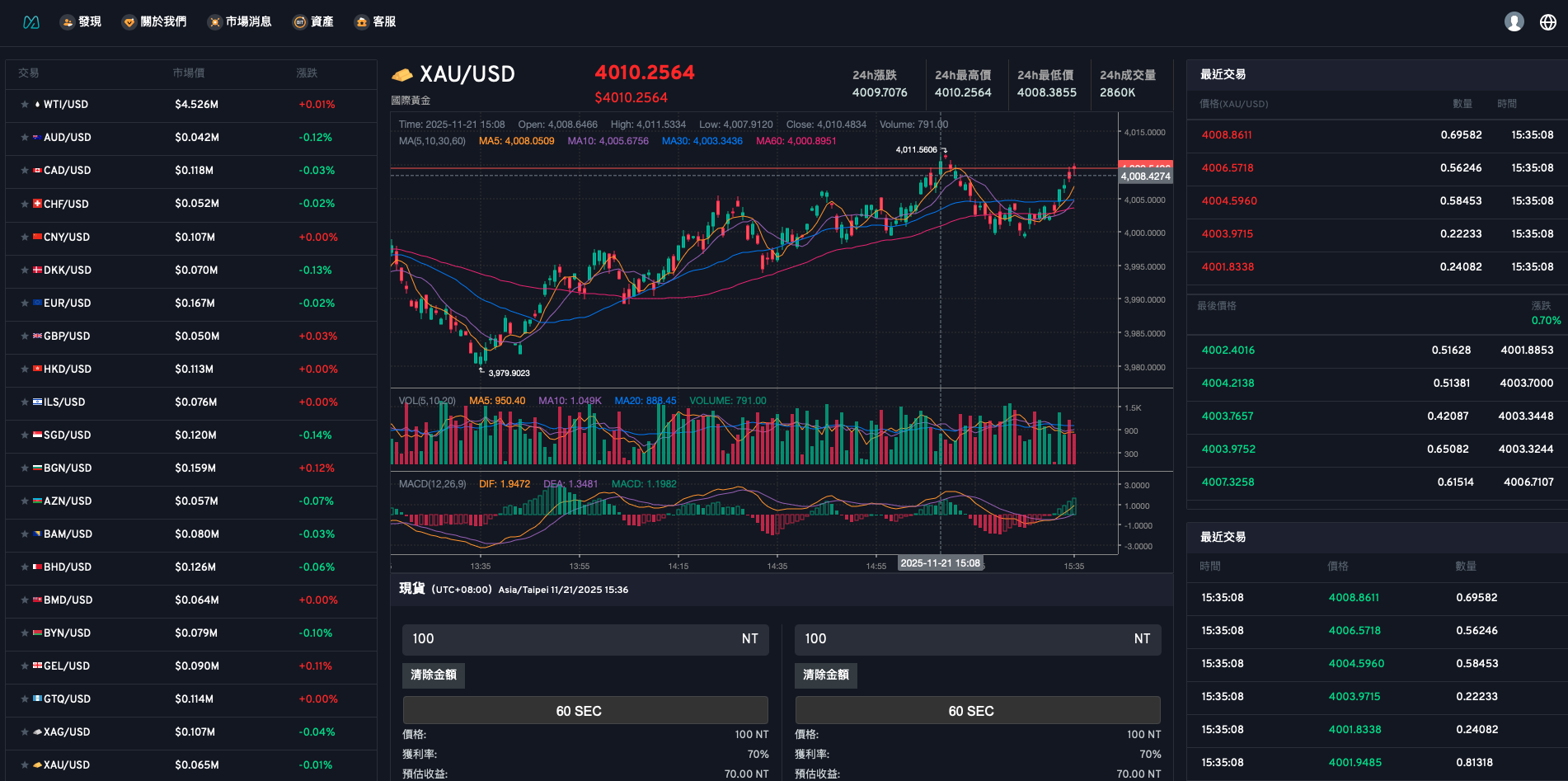Toggle favorite star for WTI/USD
Image resolution: width=1568 pixels, height=781 pixels.
tap(25, 105)
